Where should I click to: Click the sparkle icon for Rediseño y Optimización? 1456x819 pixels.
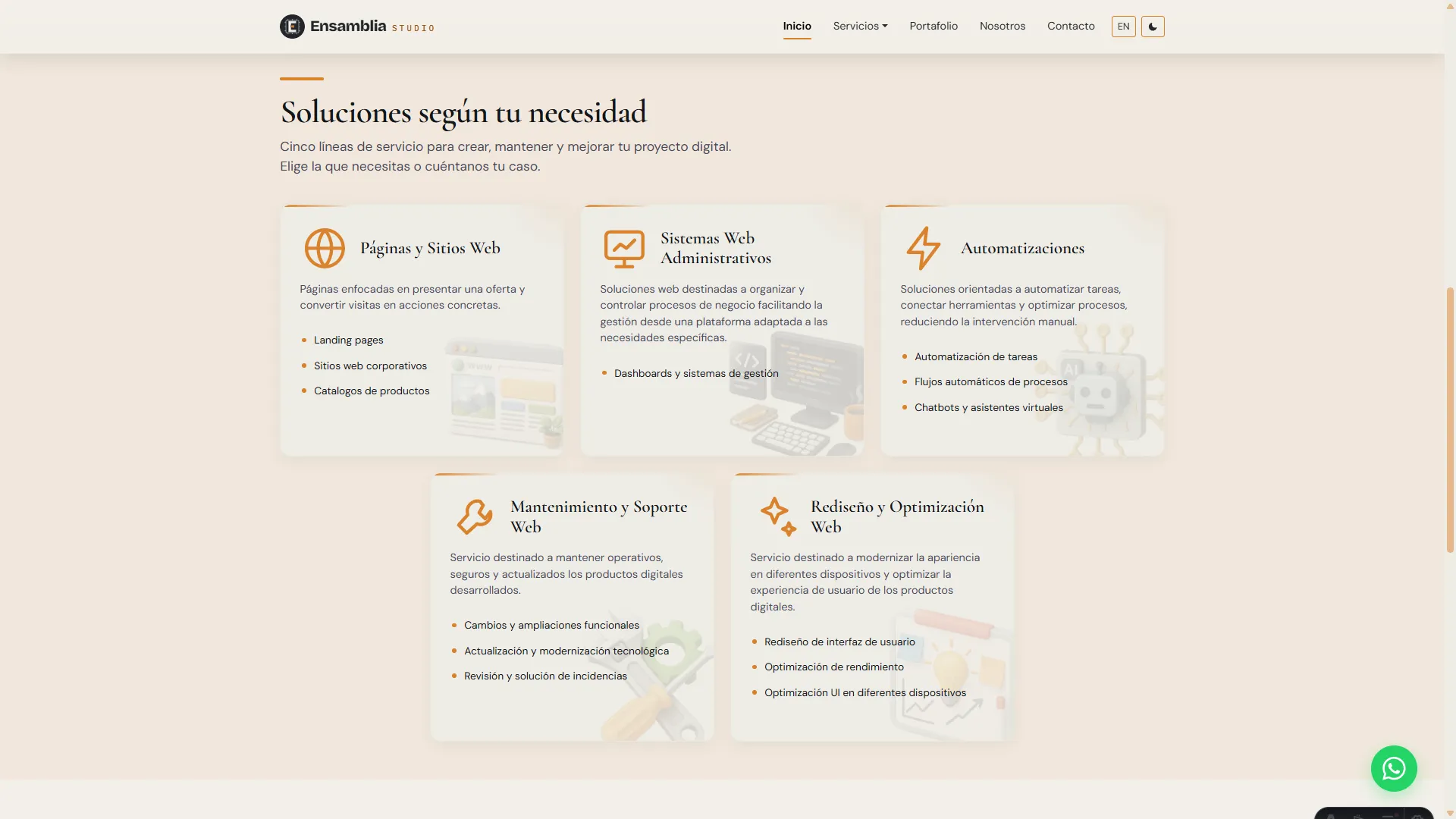tap(778, 516)
